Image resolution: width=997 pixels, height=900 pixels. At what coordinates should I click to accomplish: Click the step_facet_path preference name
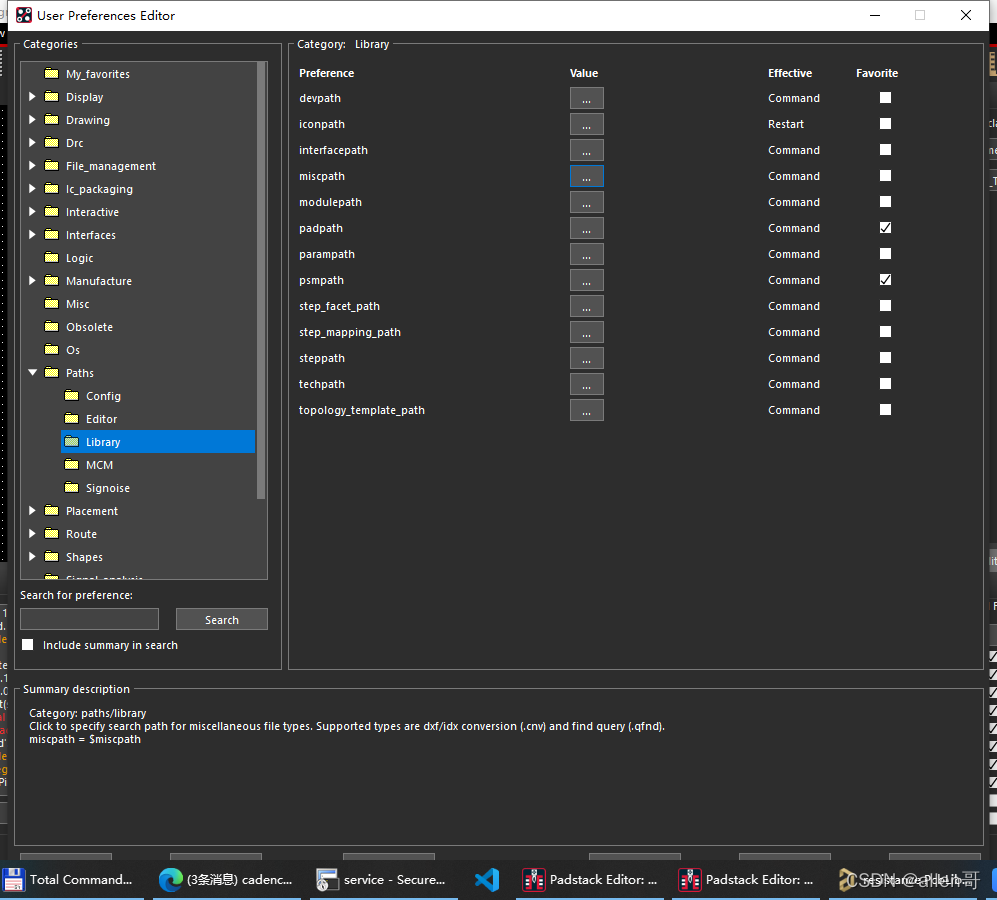[339, 306]
